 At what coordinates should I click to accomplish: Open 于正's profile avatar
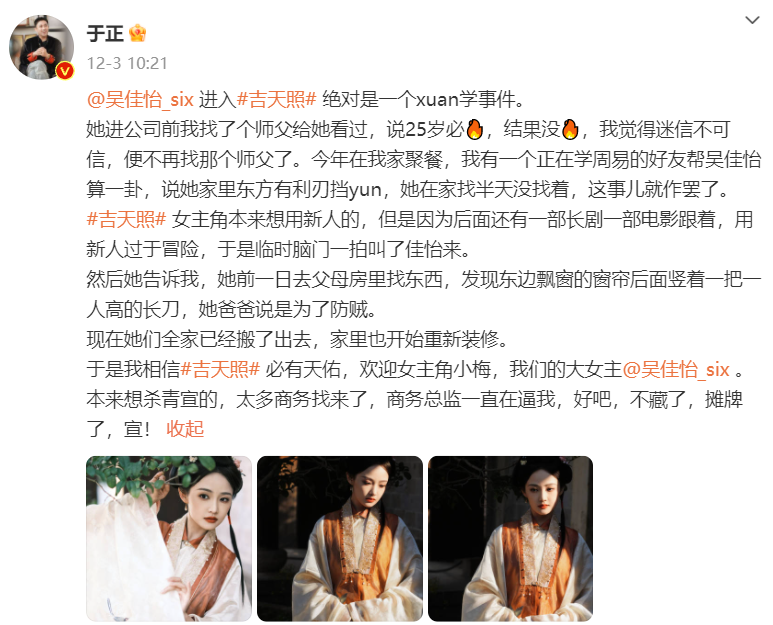tap(41, 47)
